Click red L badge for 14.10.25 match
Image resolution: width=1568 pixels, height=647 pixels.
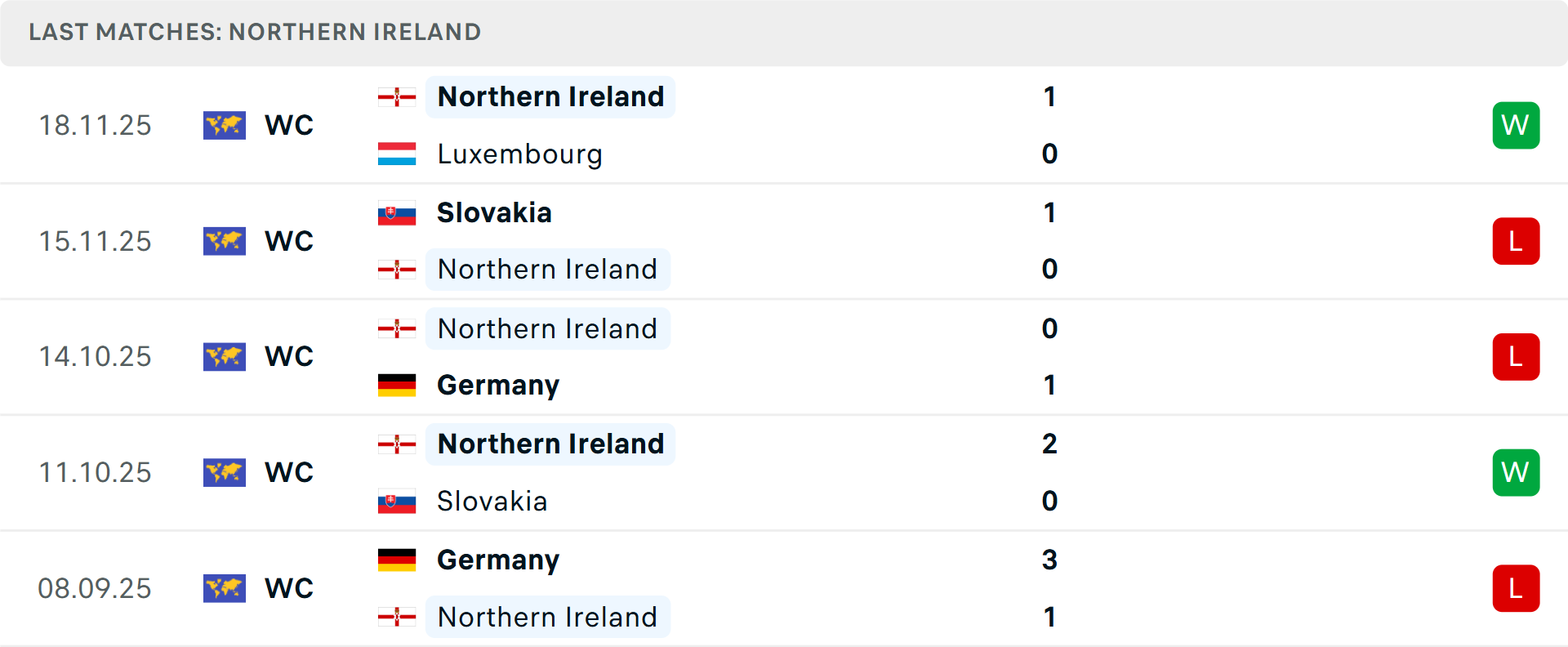tap(1516, 357)
